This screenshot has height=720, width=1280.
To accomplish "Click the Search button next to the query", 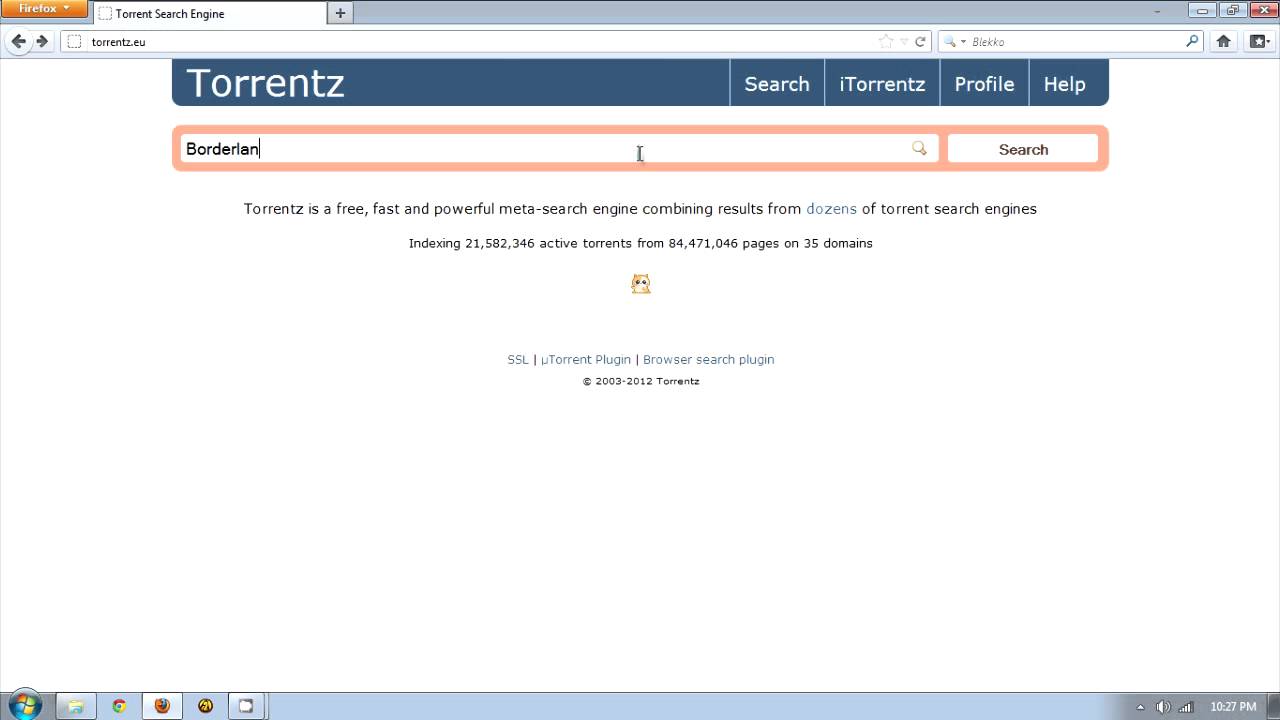I will 1023,149.
